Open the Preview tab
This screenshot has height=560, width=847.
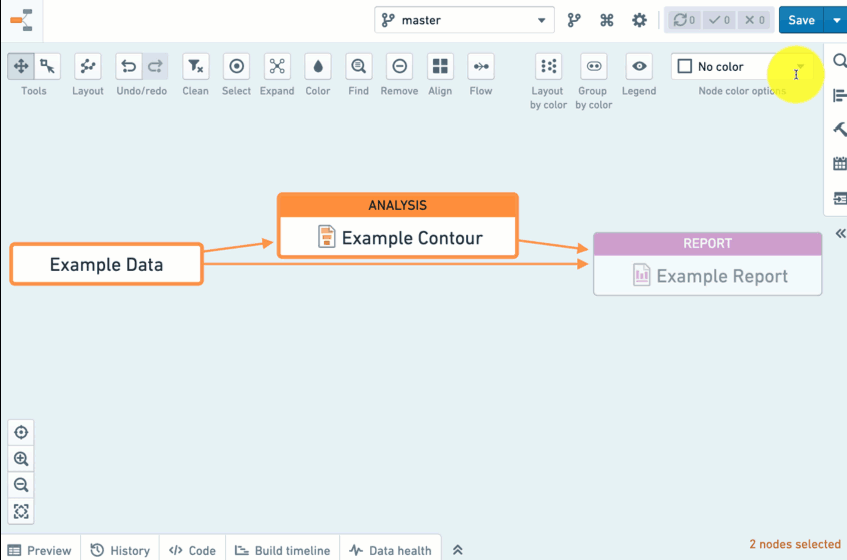[40, 550]
